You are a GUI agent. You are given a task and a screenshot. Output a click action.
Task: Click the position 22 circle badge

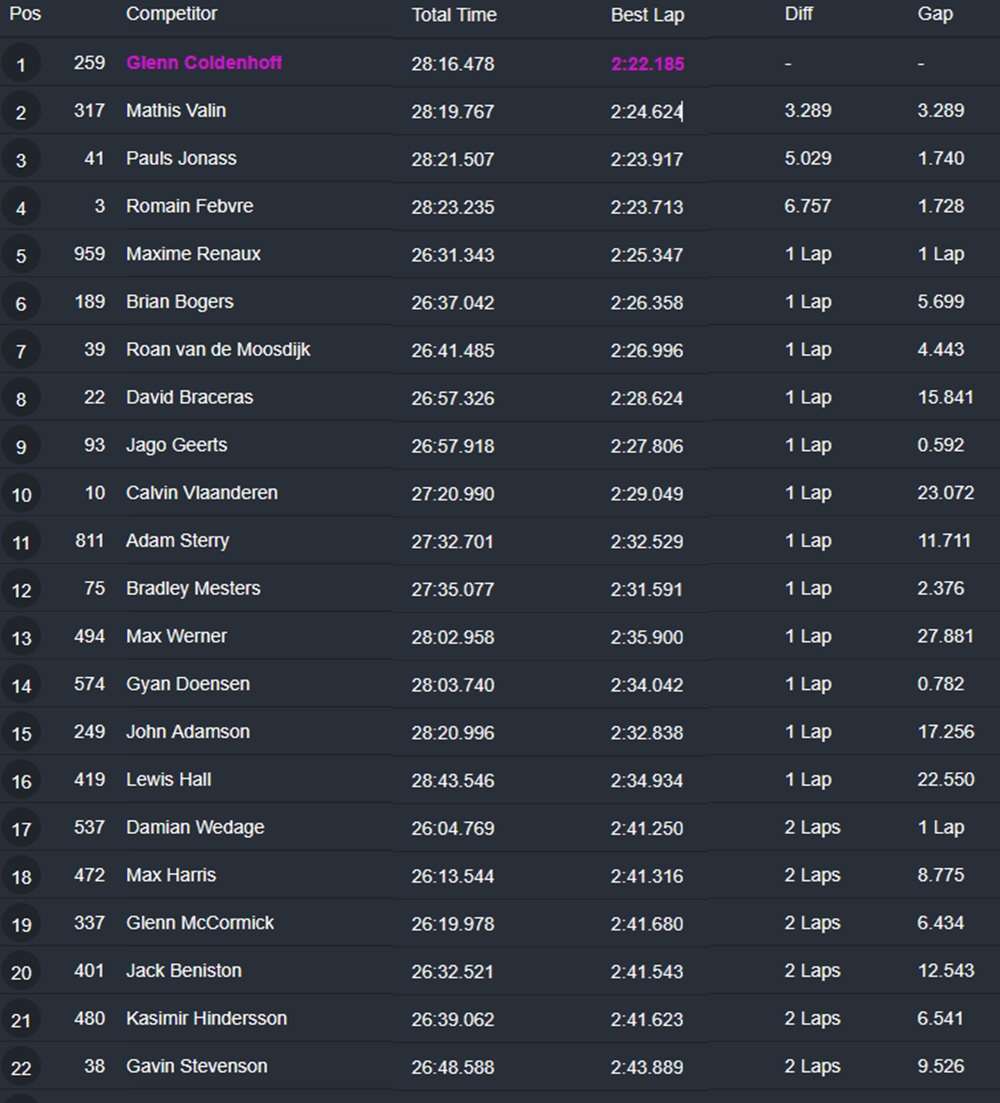click(21, 1068)
